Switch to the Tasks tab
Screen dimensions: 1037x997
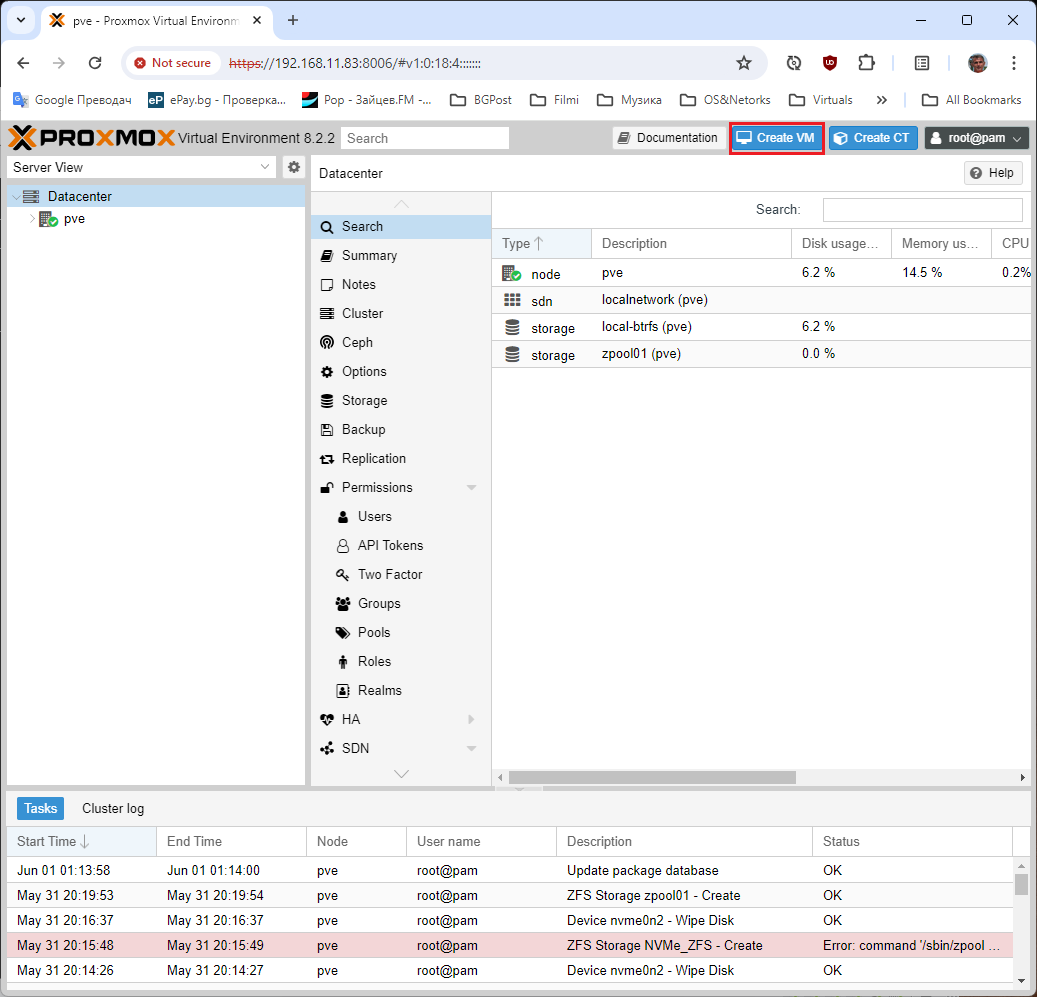pyautogui.click(x=40, y=809)
